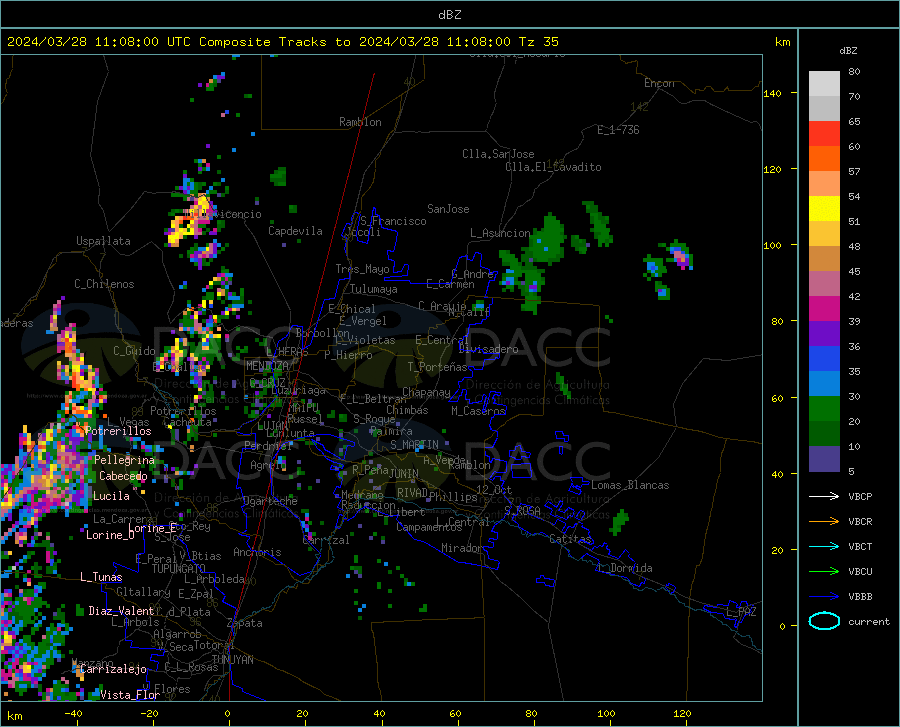Choose the light blue 35 dBZ swatch
This screenshot has width=900, height=727.
click(824, 384)
